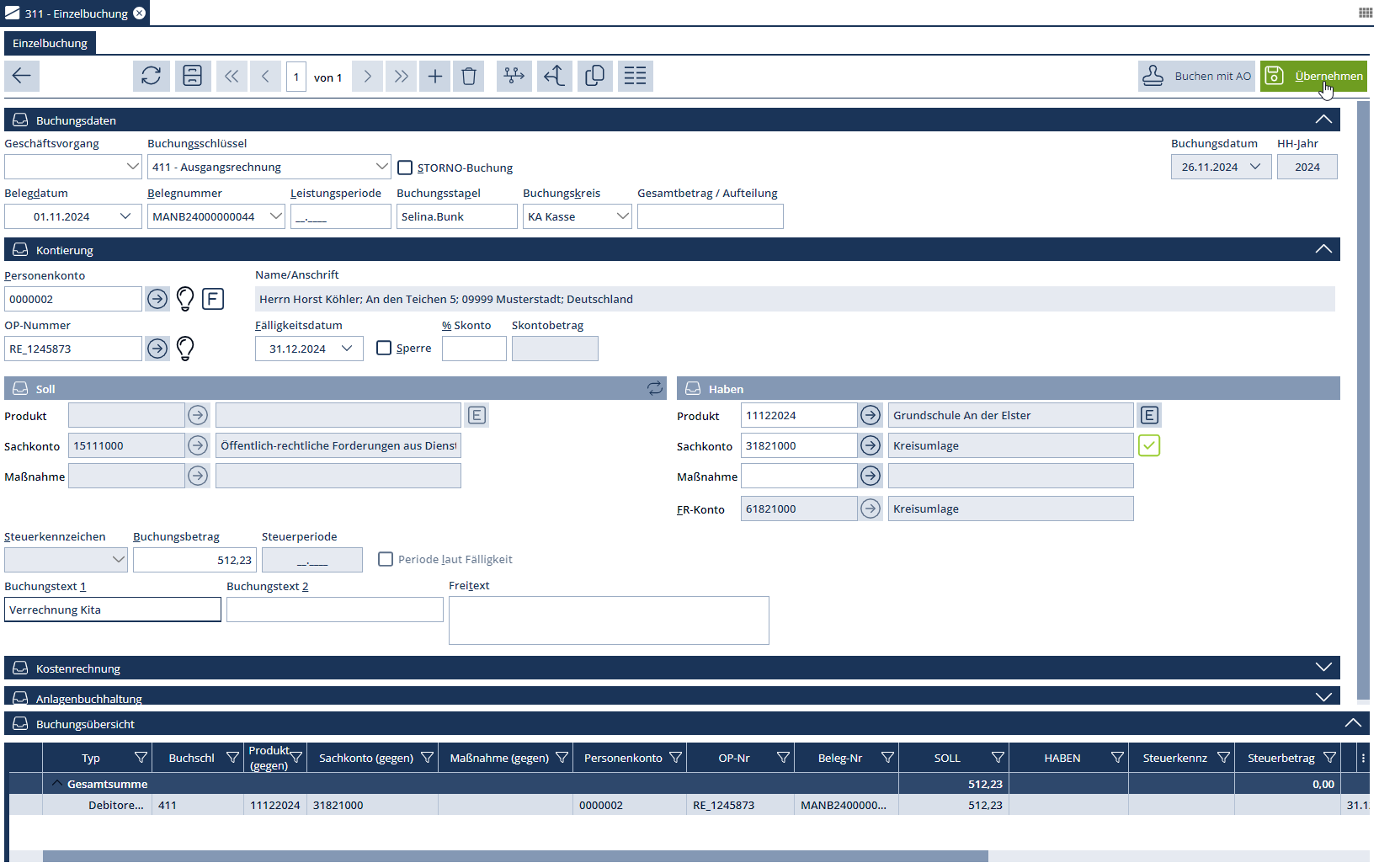Switch to the 311 - Einzelbuchung window tab

pyautogui.click(x=76, y=13)
